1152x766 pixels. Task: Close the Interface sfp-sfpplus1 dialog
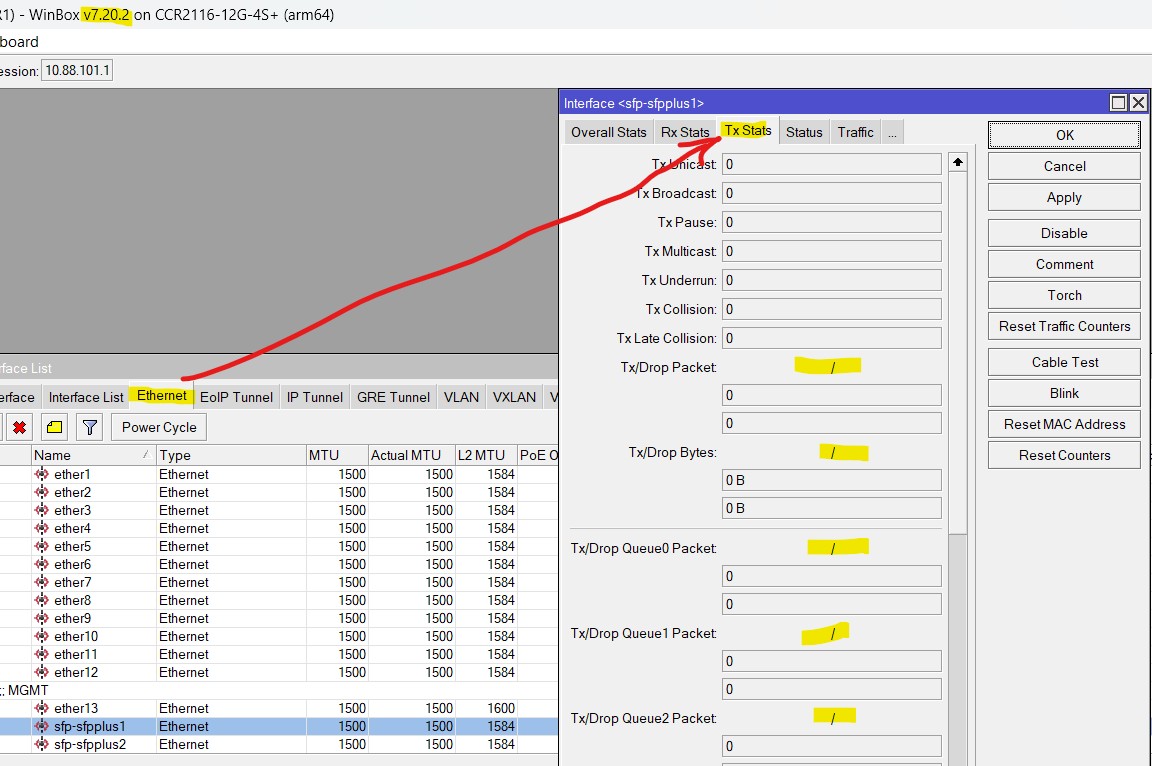[1138, 103]
